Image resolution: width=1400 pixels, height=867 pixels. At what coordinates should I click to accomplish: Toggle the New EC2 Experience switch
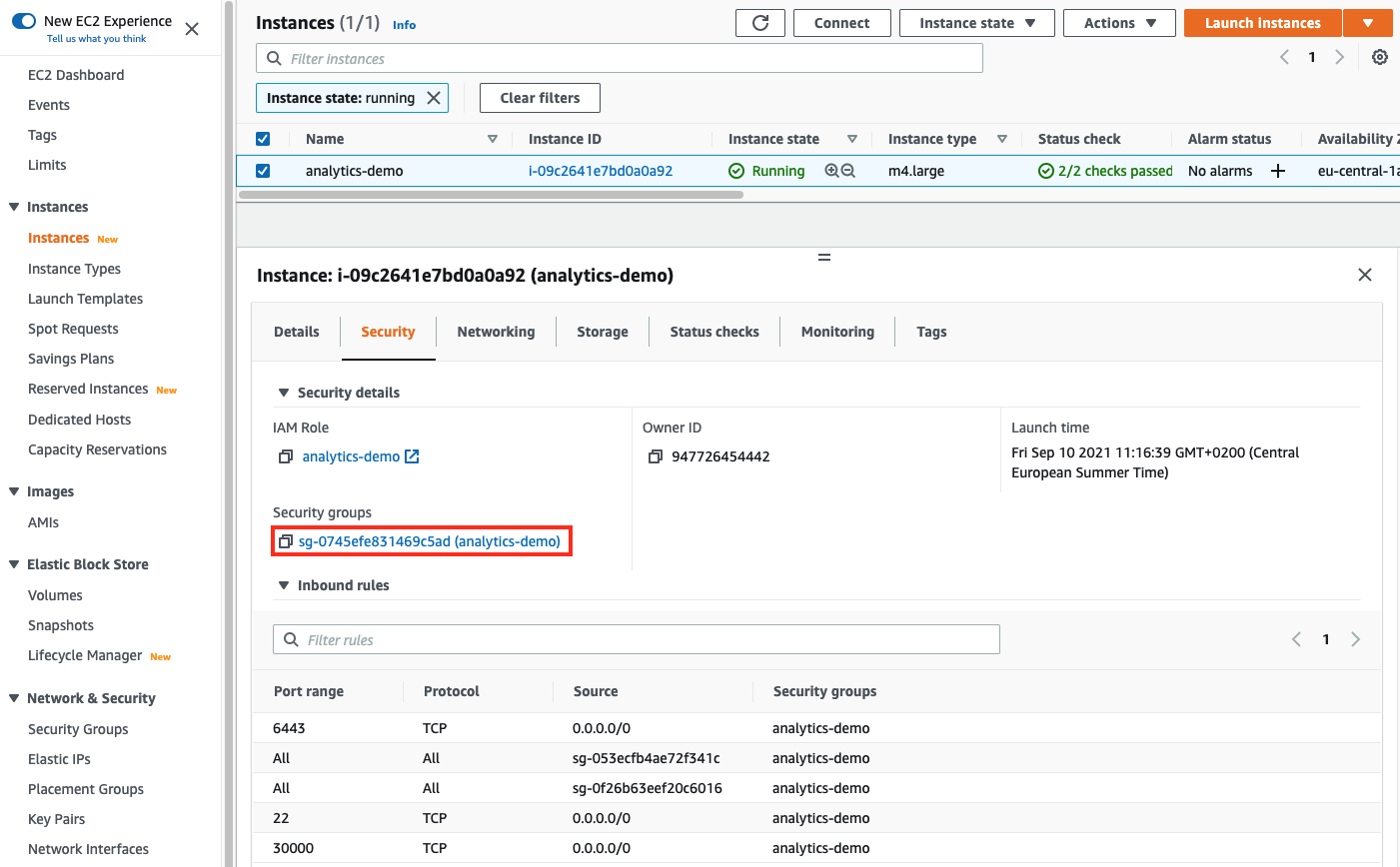(x=24, y=21)
